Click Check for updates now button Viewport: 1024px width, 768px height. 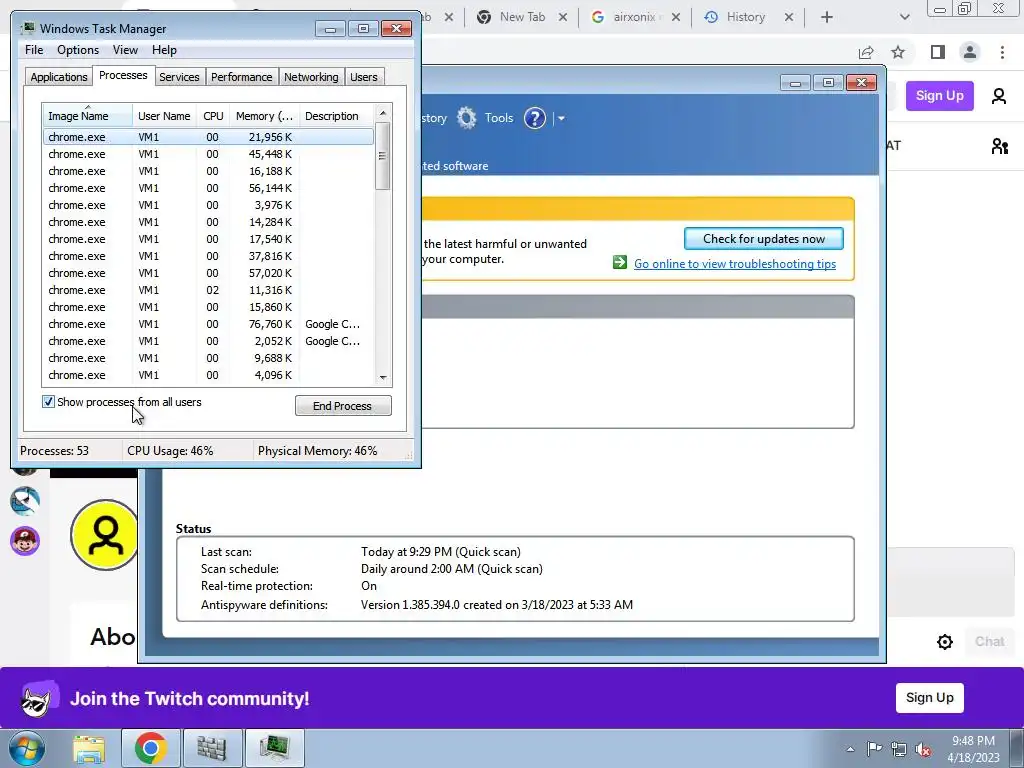pos(763,239)
